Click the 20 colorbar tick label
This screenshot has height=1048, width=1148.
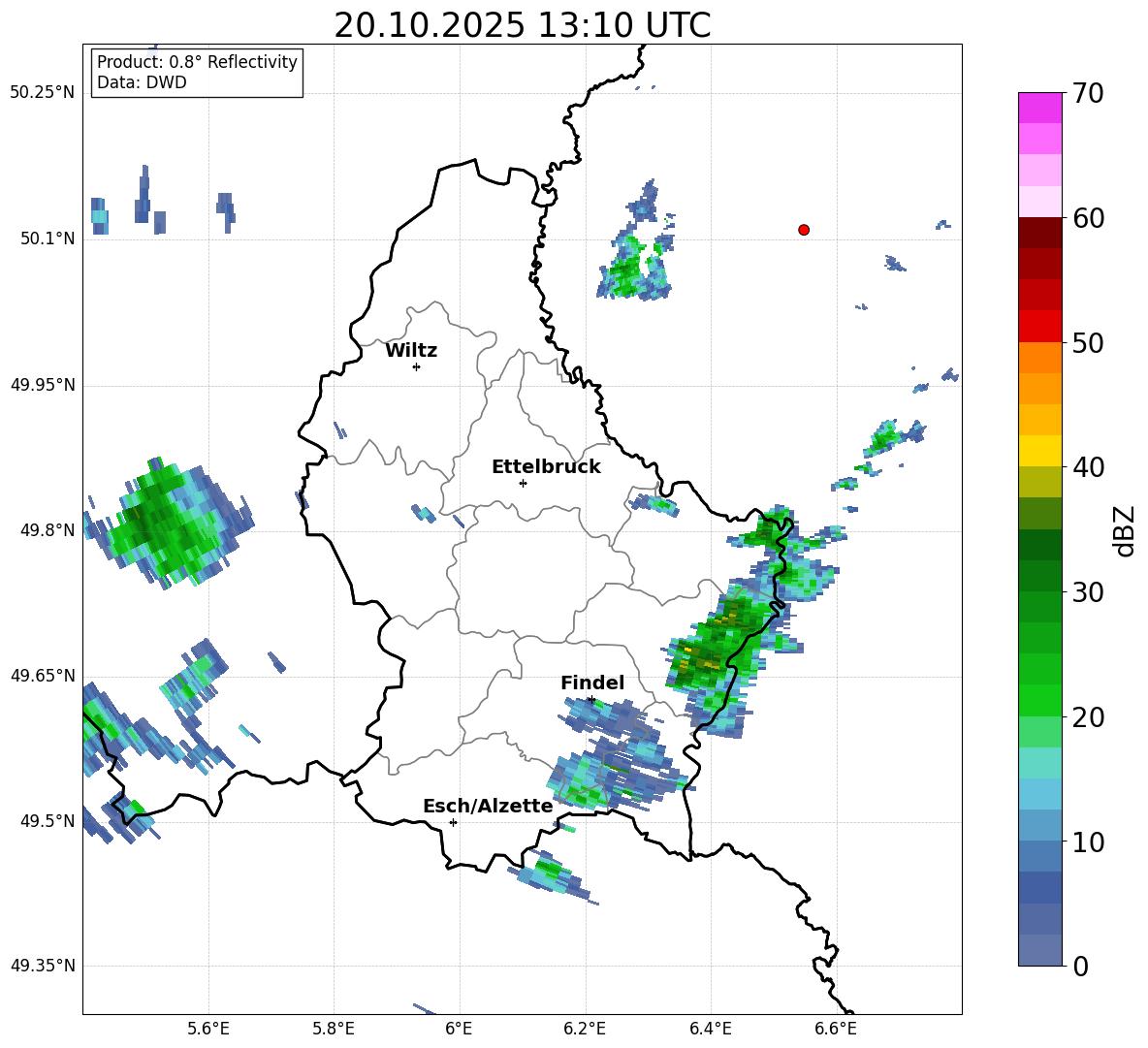1088,717
